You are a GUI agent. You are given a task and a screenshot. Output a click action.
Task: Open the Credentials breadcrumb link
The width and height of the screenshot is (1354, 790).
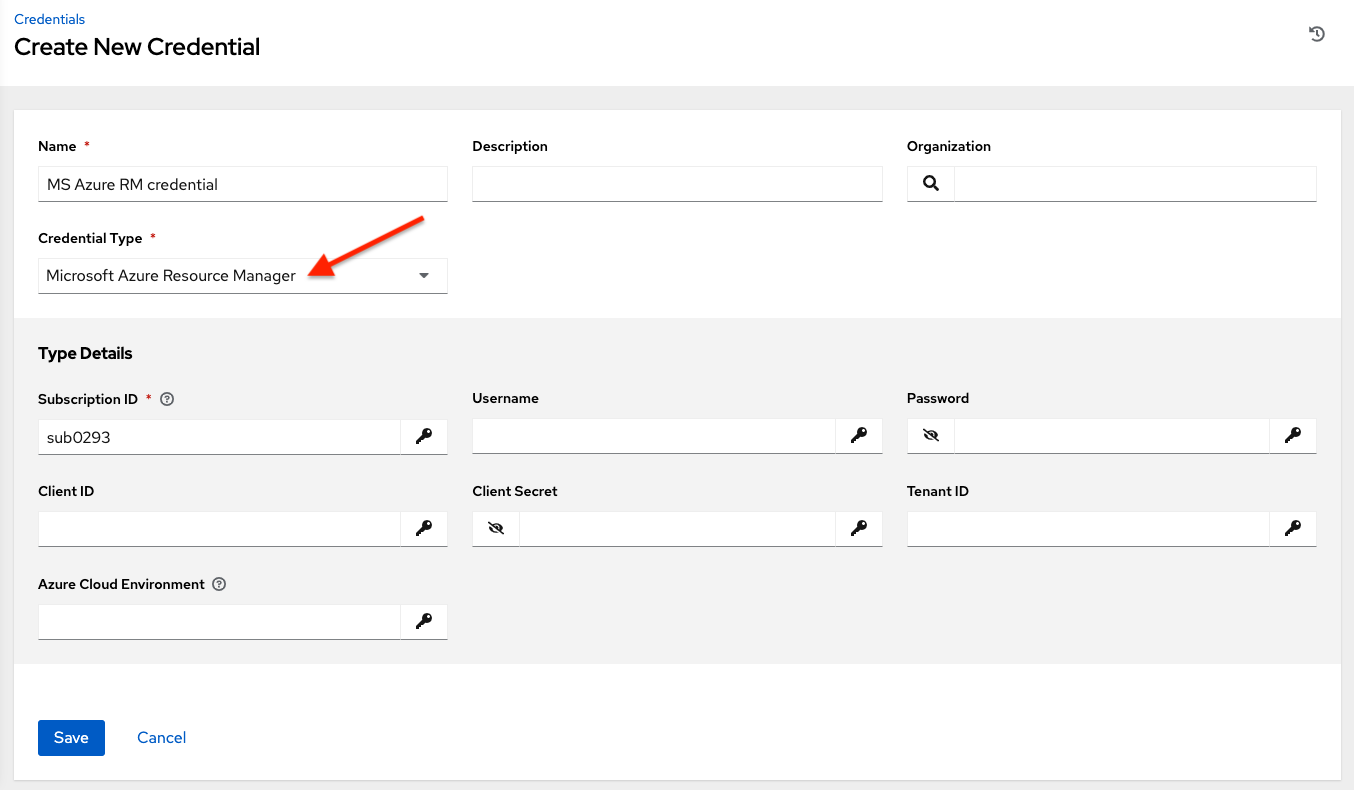(49, 18)
